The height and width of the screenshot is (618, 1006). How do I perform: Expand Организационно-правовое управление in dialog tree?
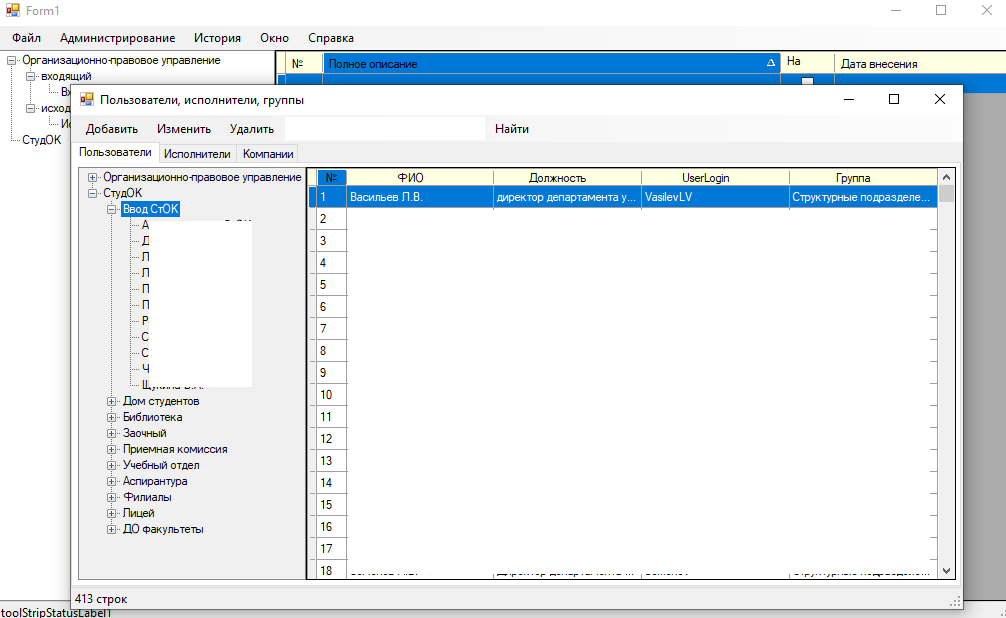pyautogui.click(x=92, y=177)
